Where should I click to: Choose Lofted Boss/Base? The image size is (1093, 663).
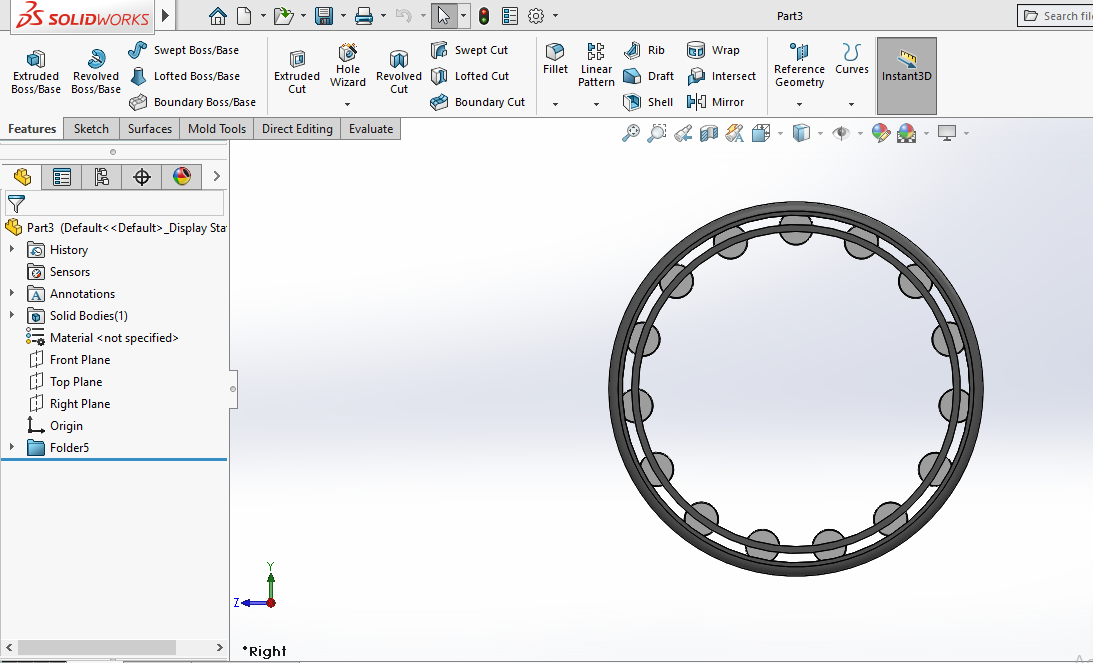click(185, 76)
